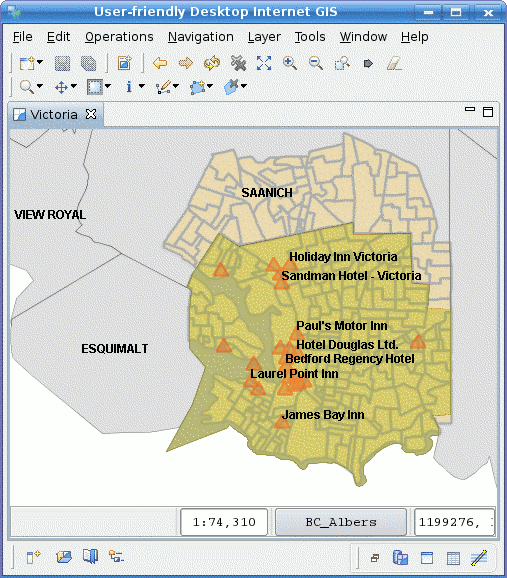Click the fast view add icon at the bottom left
507x578 pixels.
click(x=33, y=557)
